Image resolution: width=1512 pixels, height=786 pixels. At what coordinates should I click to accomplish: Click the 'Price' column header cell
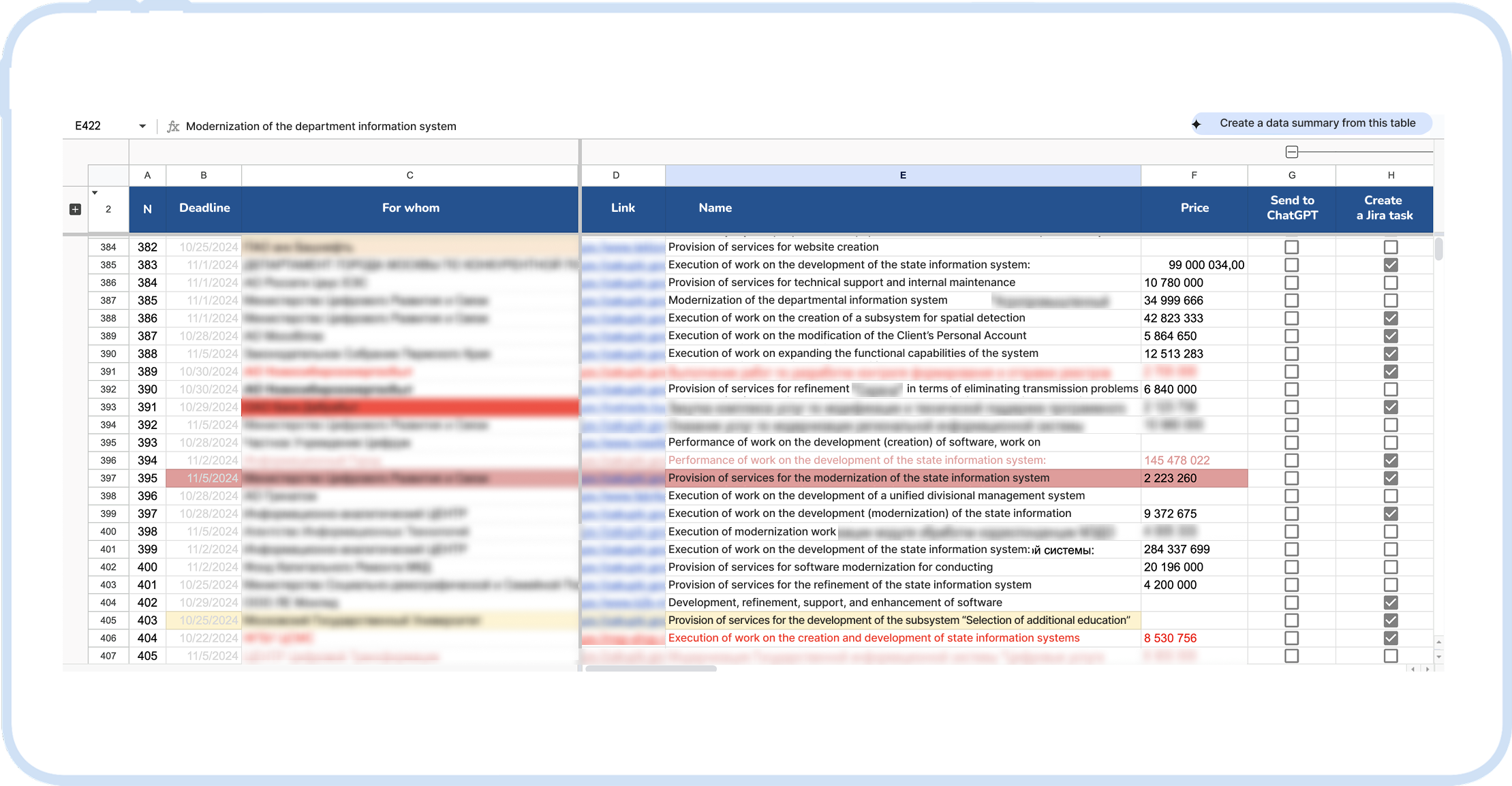(1194, 208)
